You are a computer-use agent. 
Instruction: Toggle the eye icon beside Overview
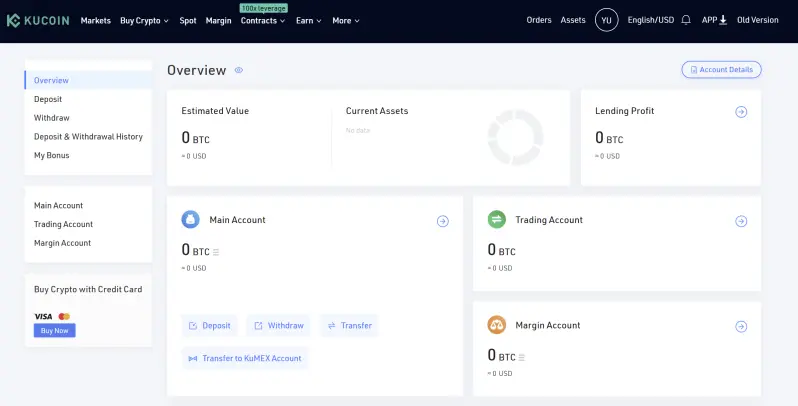click(239, 70)
